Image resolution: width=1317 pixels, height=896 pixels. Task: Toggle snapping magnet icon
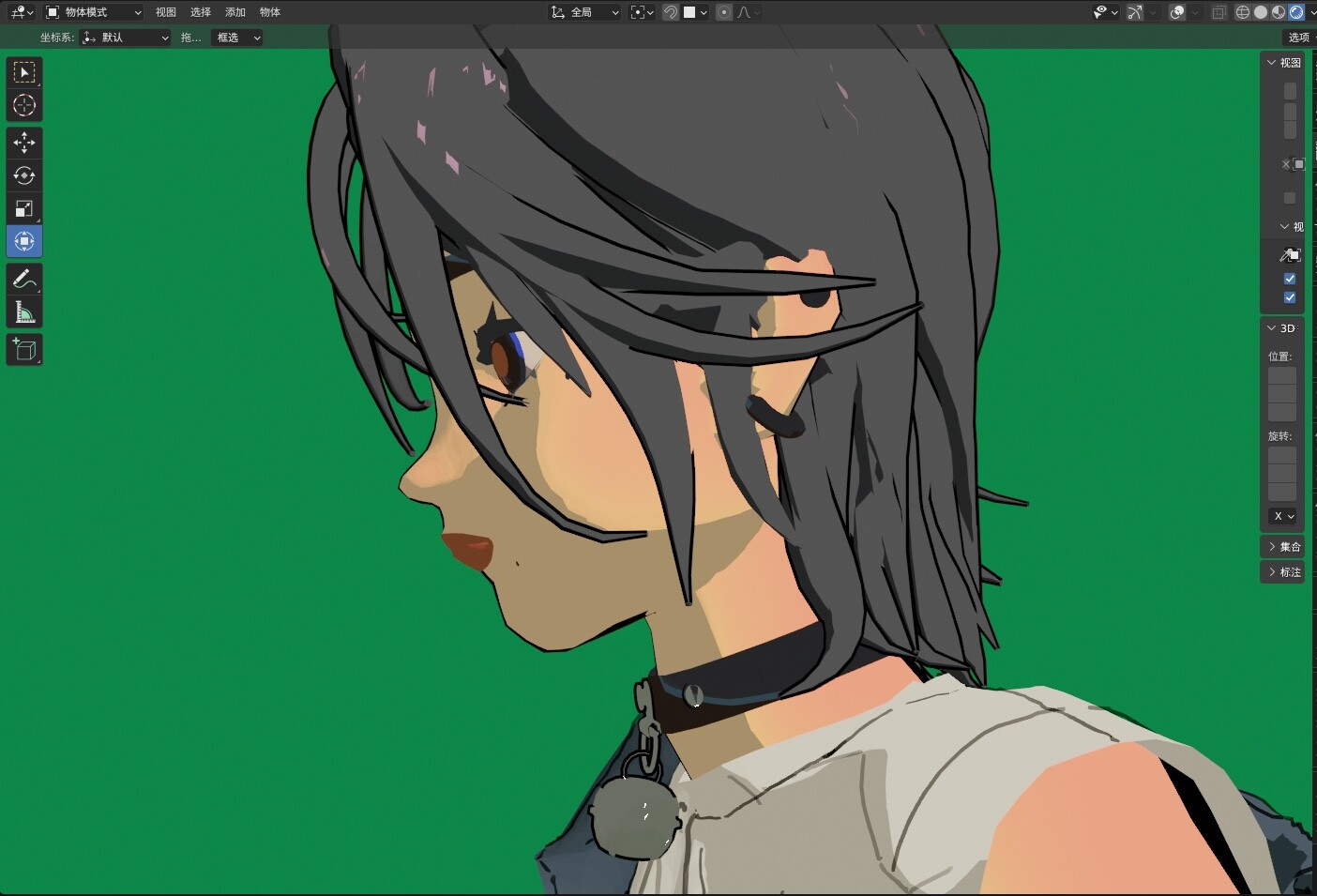click(x=671, y=12)
